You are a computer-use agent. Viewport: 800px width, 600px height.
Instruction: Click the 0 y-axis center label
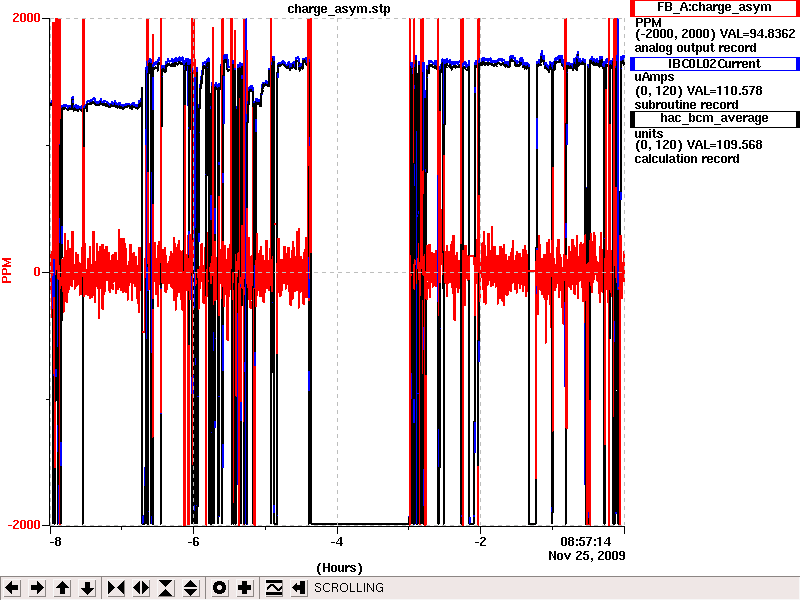tap(37, 272)
